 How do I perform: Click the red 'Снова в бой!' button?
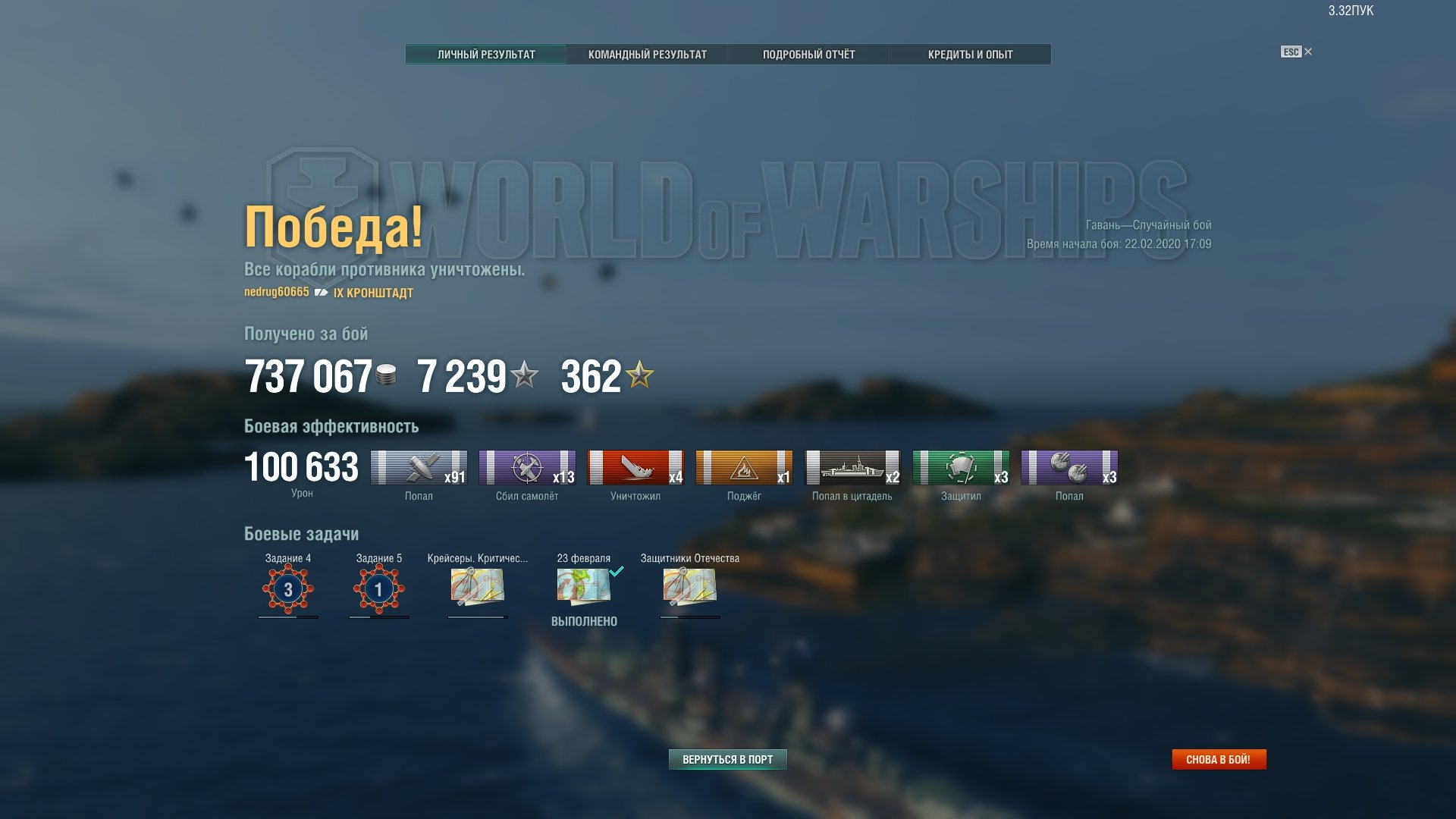tap(1219, 759)
